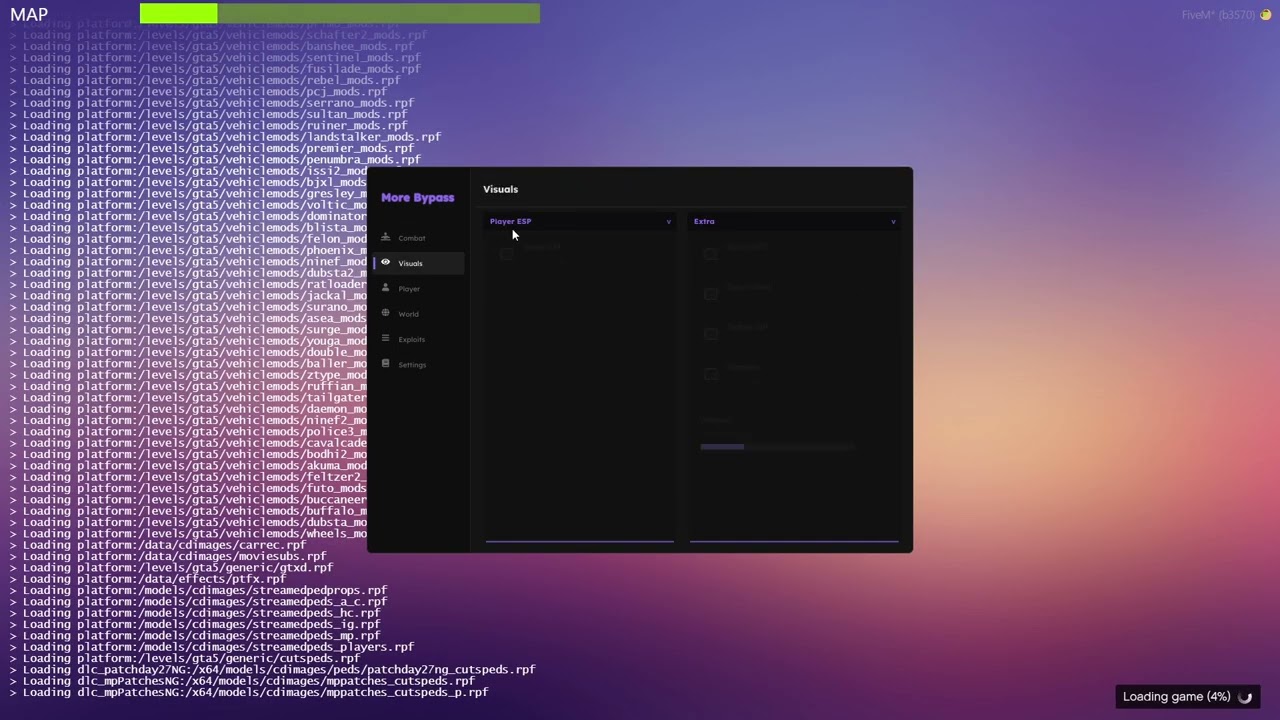Adjust the slider in the Extra panel
Image resolution: width=1280 pixels, height=720 pixels.
tap(777, 447)
